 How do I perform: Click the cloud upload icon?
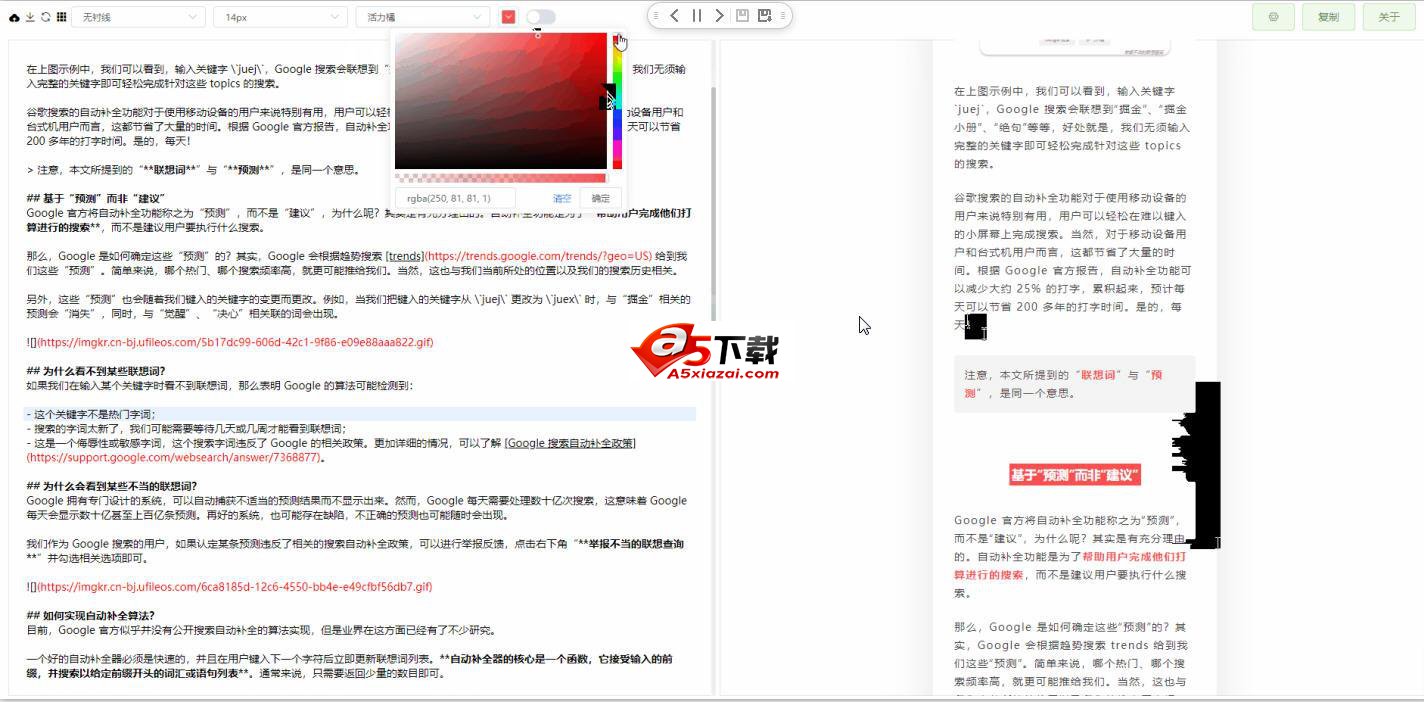coord(13,17)
